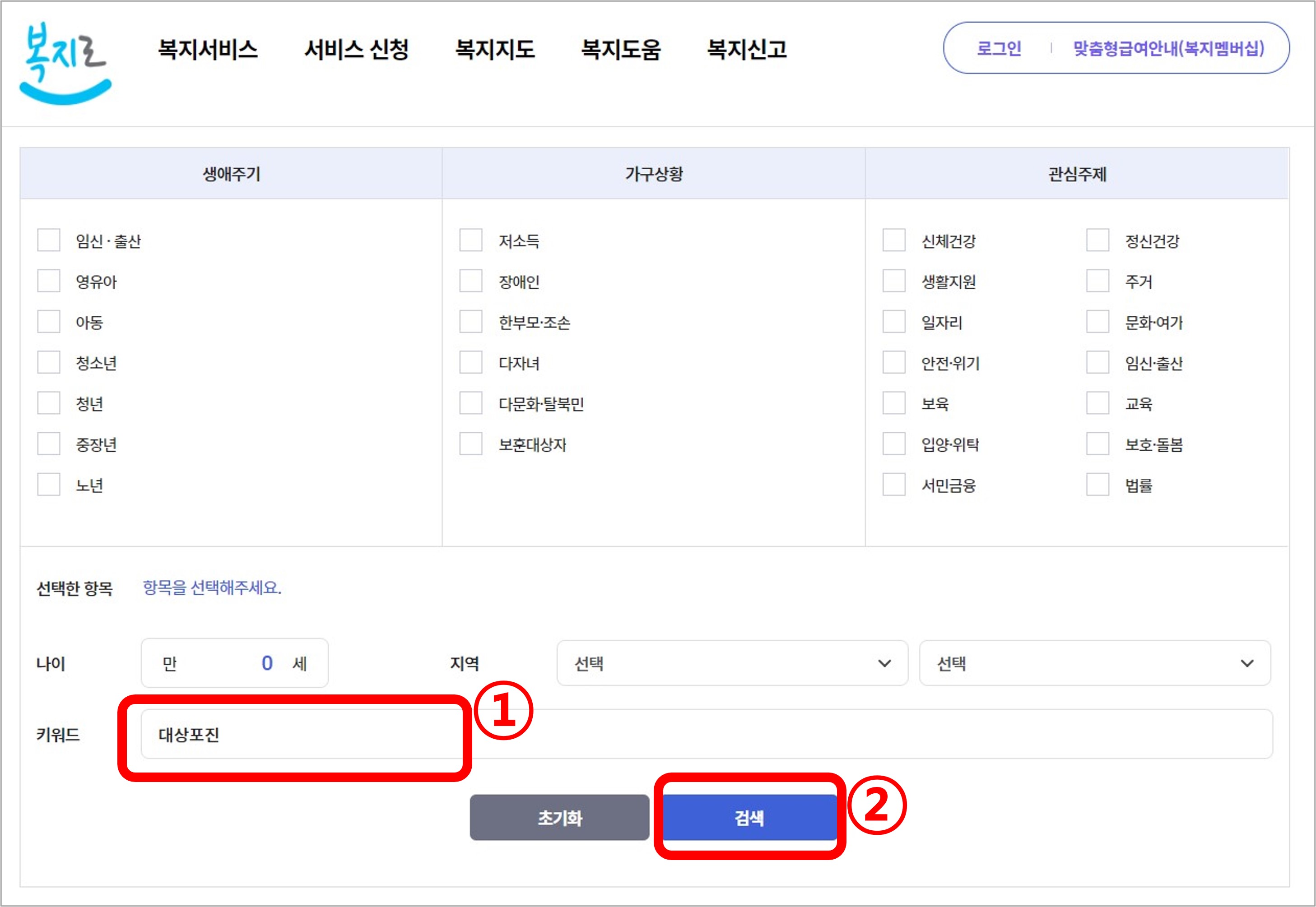Click the 로그인 link

(999, 48)
